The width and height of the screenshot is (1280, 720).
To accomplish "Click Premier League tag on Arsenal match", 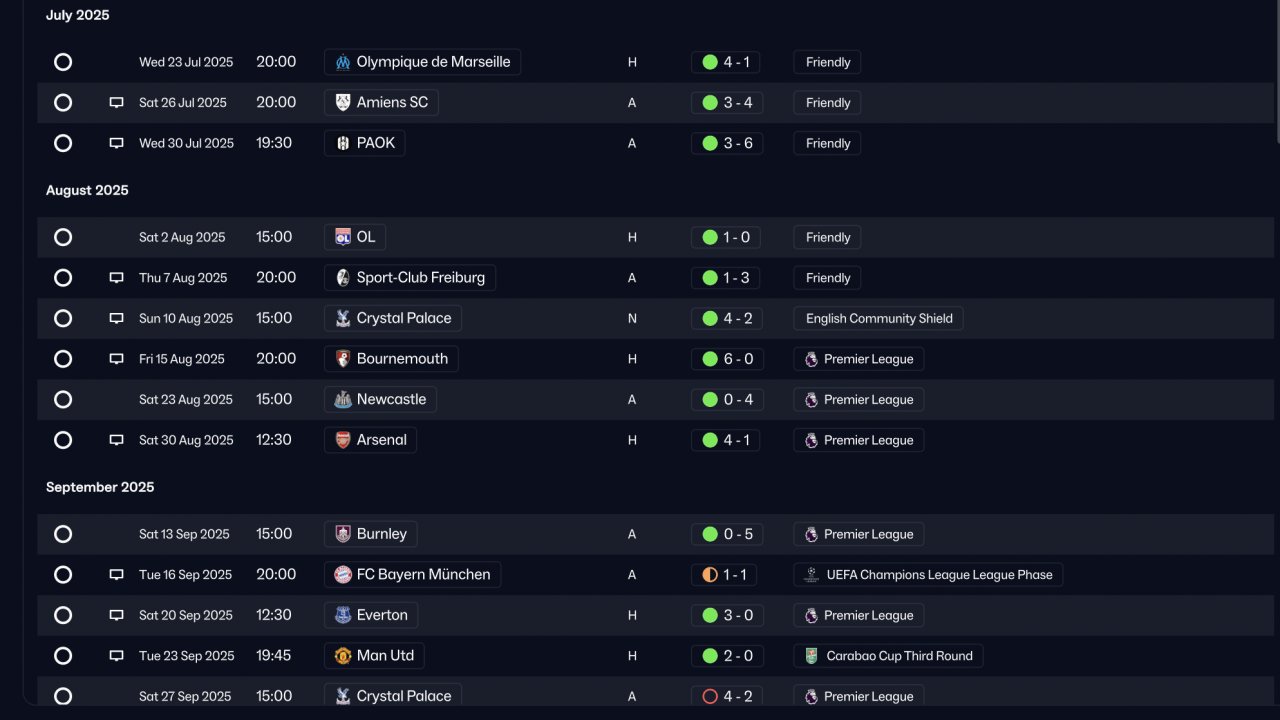I will click(x=858, y=440).
